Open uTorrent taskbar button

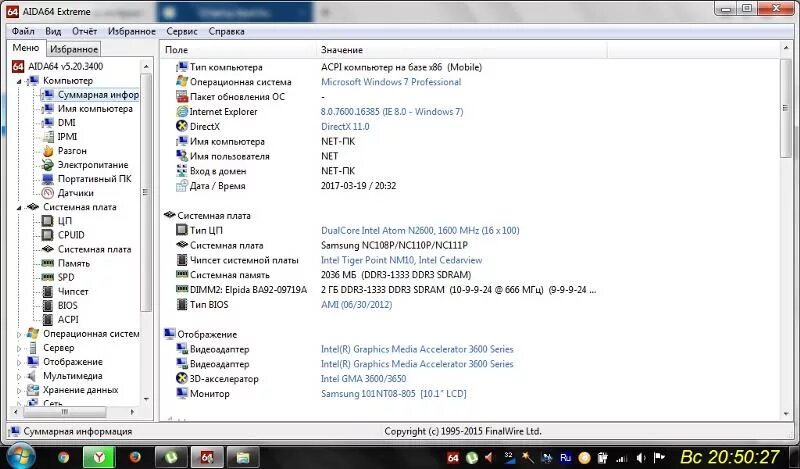pyautogui.click(x=171, y=457)
